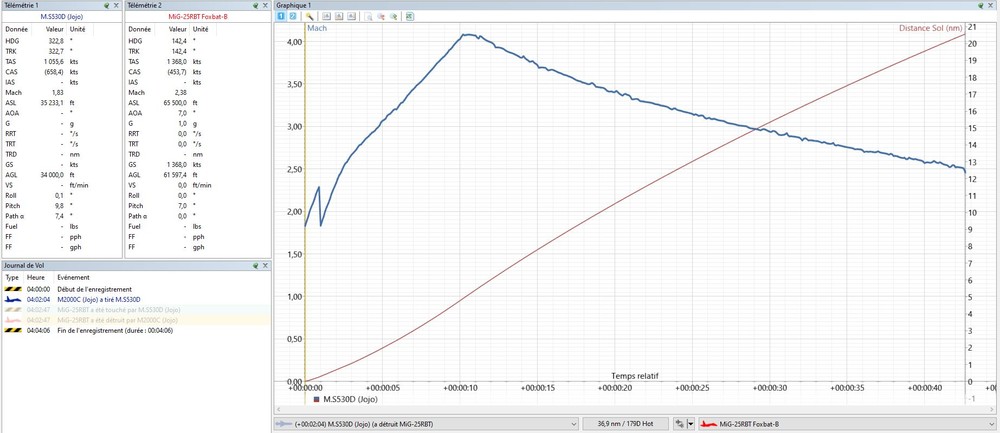
Task: Click the Télémétrie 2 panel title tab
Action: (145, 4)
